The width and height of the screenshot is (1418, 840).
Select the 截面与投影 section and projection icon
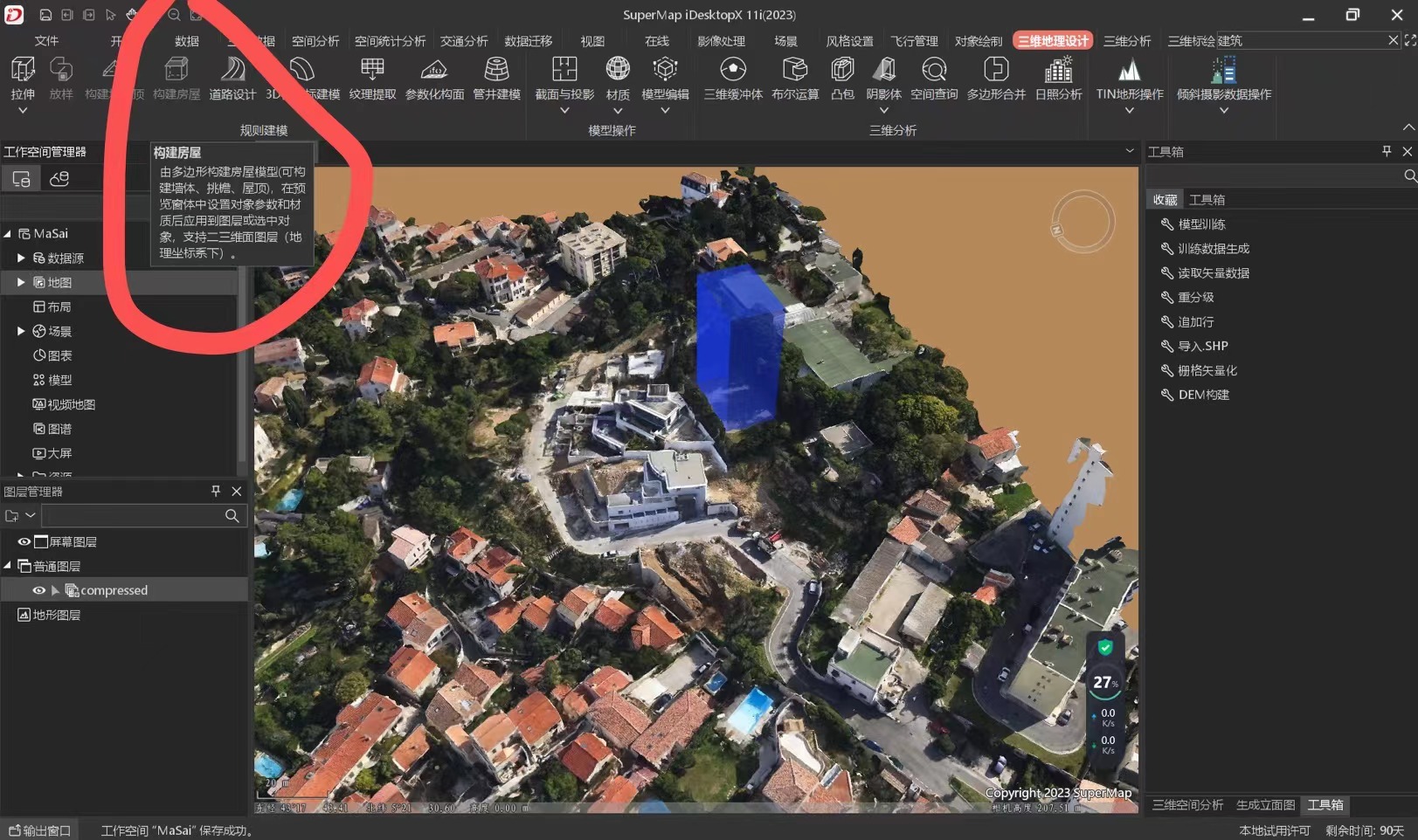click(x=564, y=69)
